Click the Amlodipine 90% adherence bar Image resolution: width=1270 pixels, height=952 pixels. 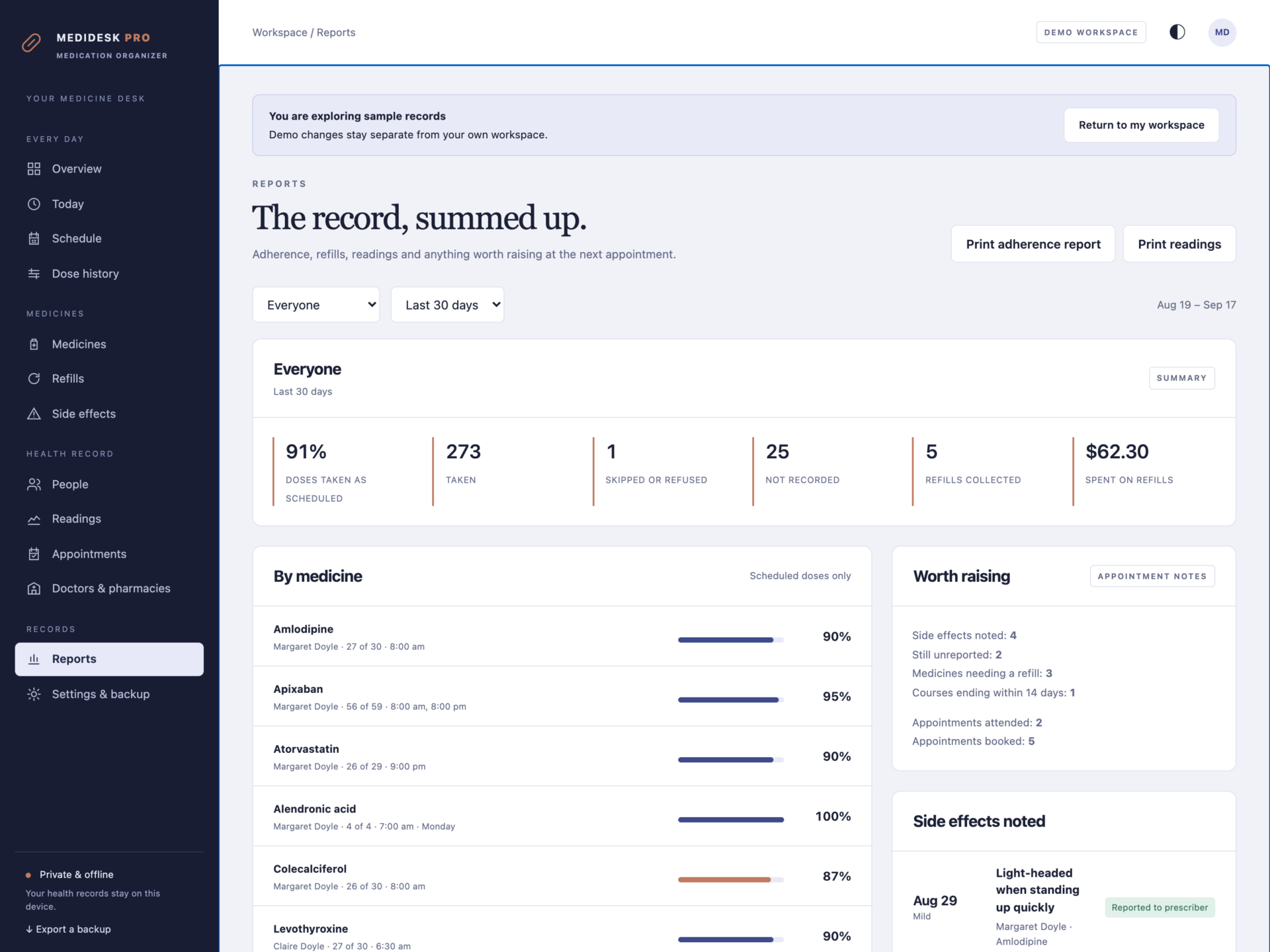(731, 640)
